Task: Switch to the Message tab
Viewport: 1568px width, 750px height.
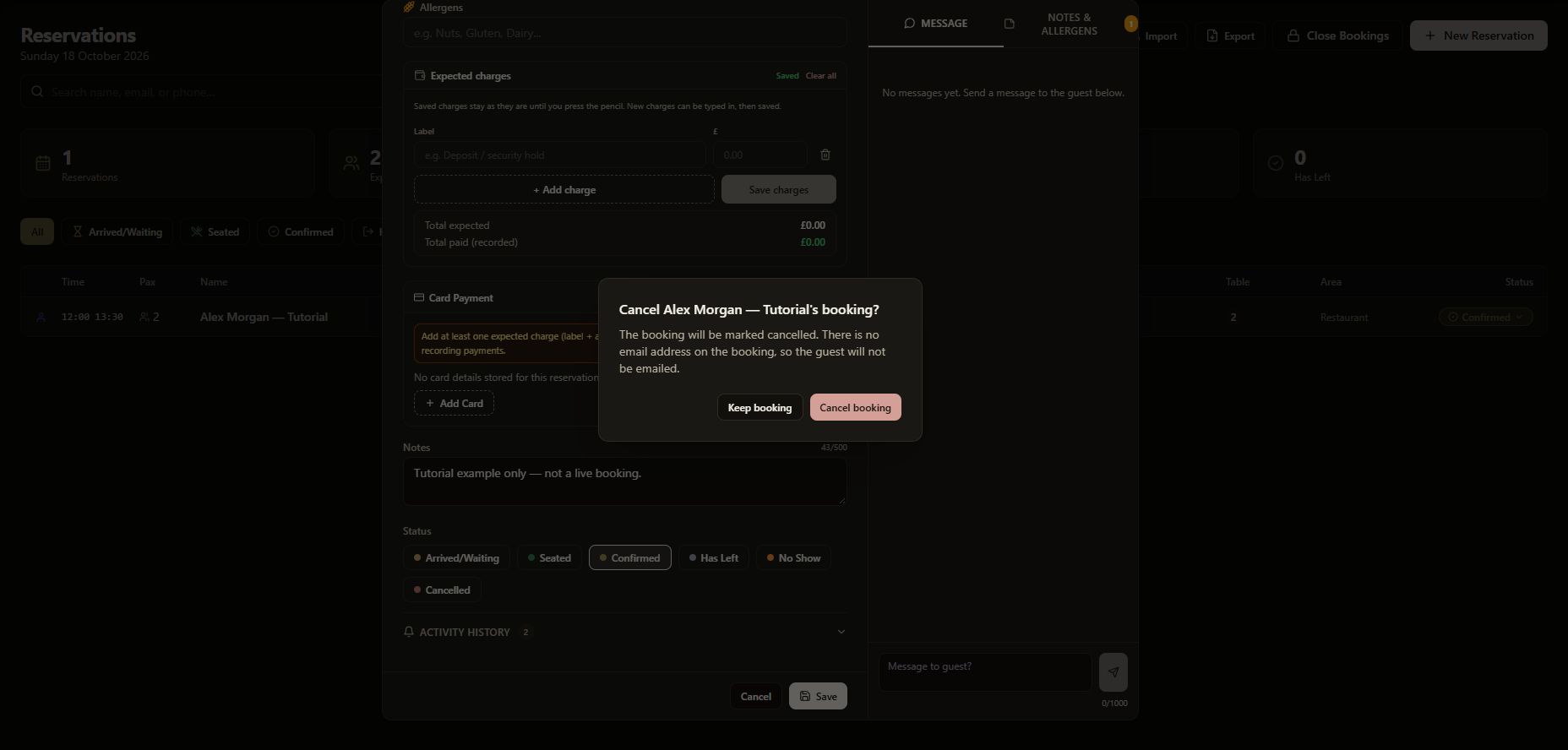Action: (936, 24)
